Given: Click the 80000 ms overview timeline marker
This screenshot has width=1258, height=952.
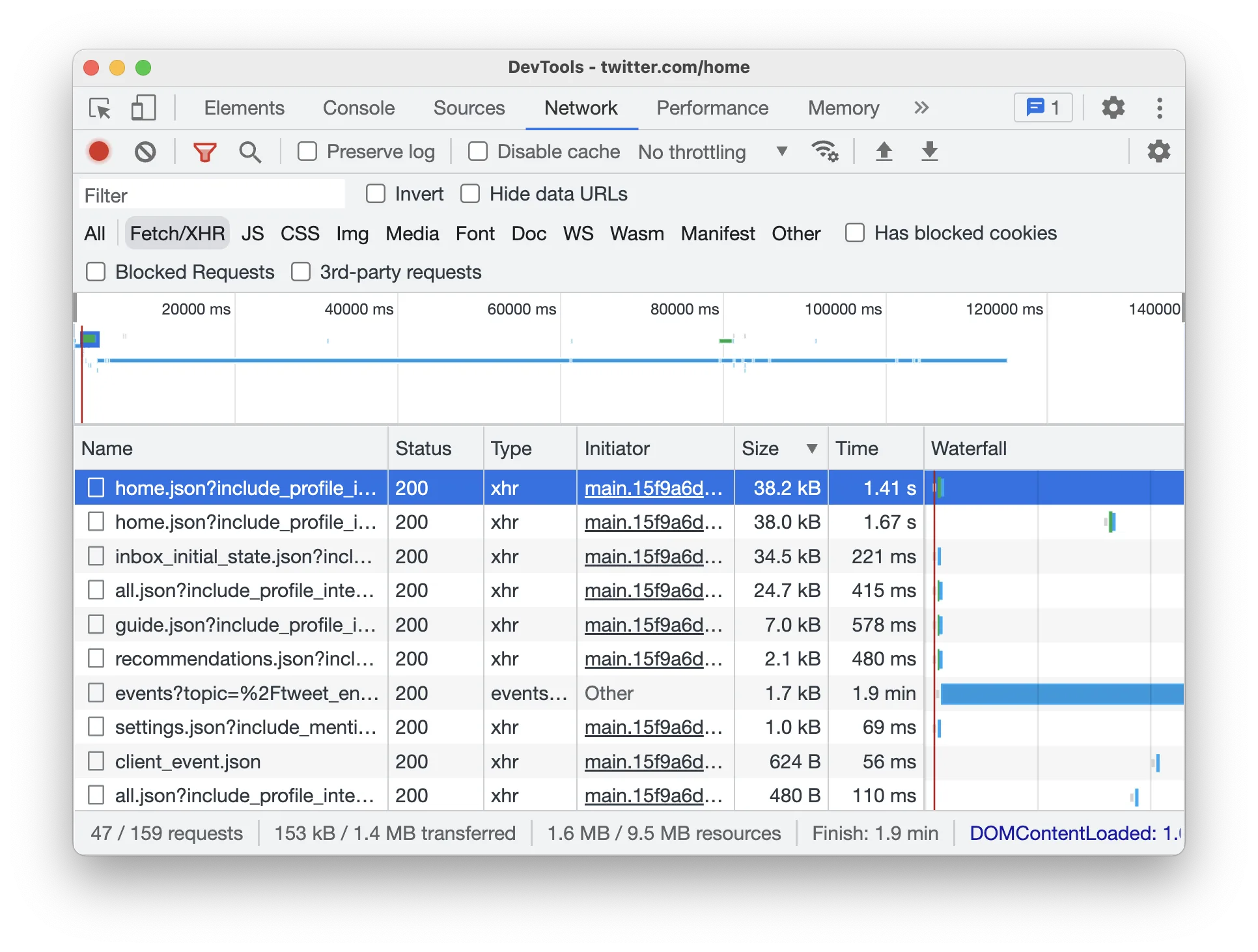Looking at the screenshot, I should tap(684, 309).
